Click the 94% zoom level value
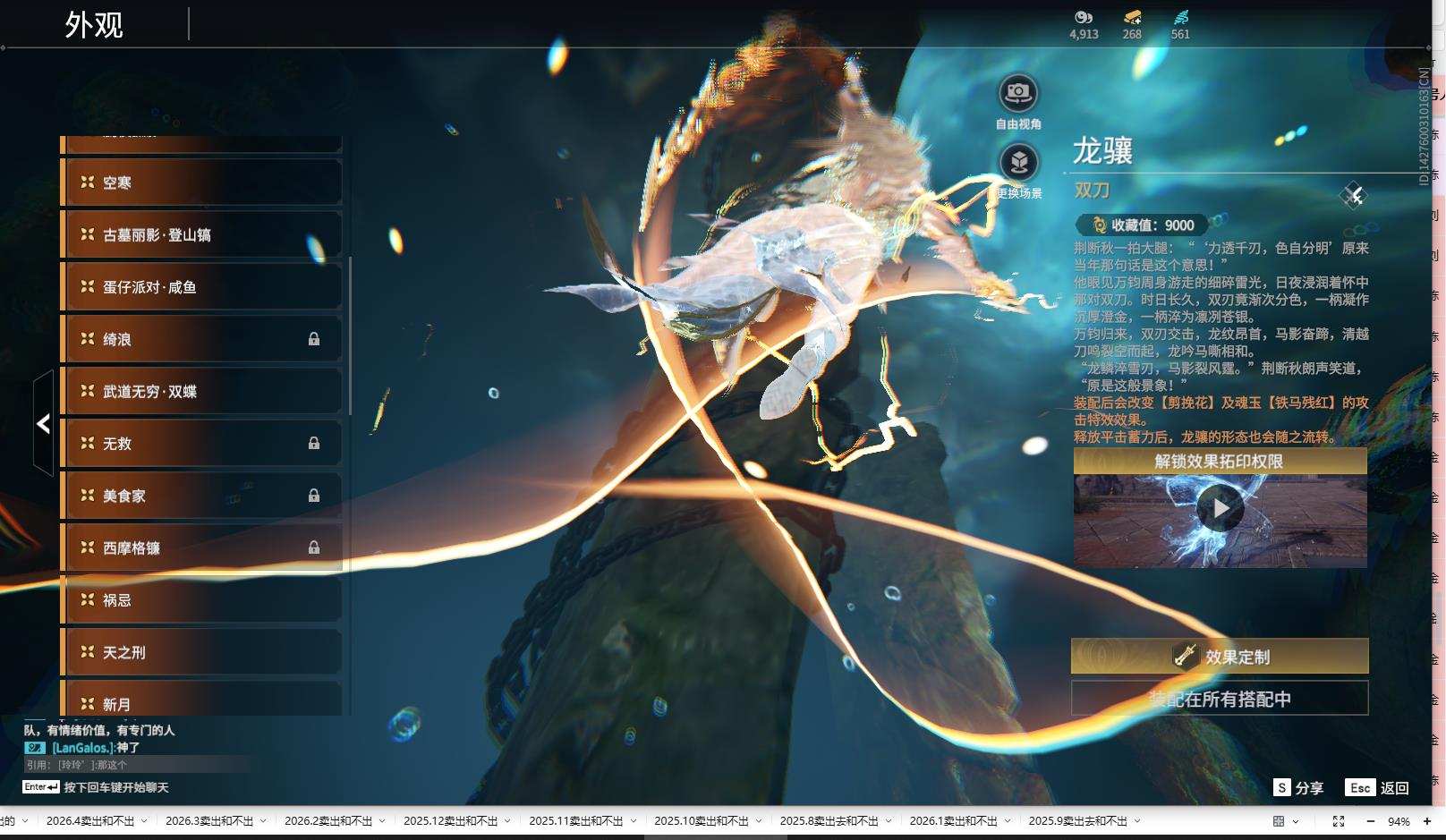Image resolution: width=1446 pixels, height=840 pixels. [1399, 821]
